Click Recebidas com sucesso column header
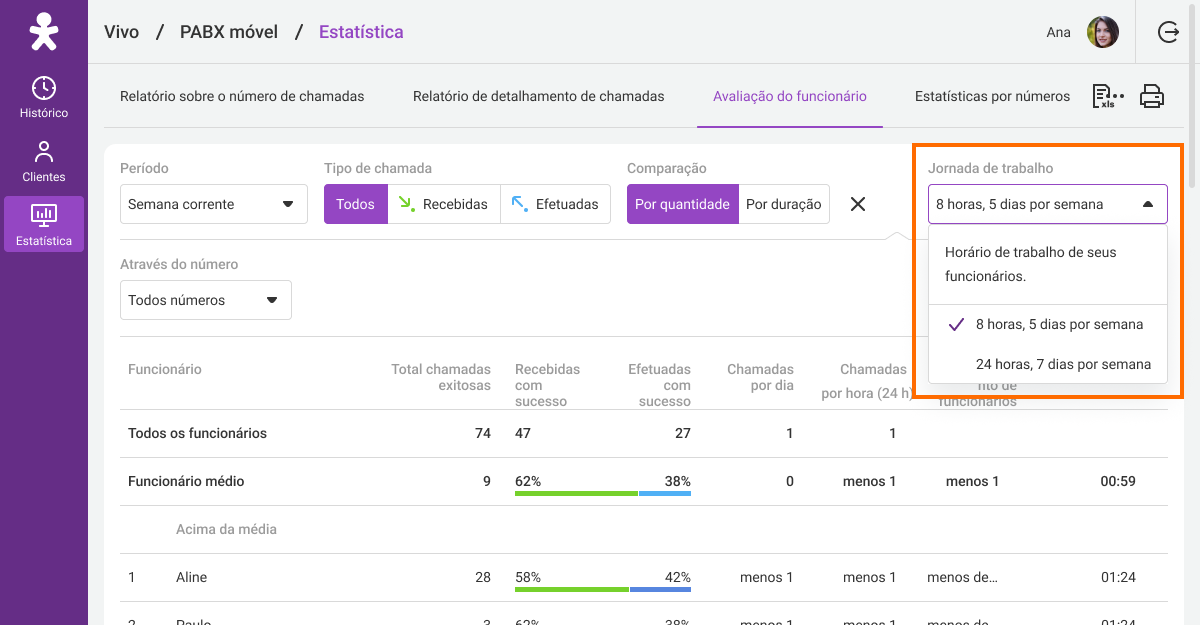 (547, 385)
